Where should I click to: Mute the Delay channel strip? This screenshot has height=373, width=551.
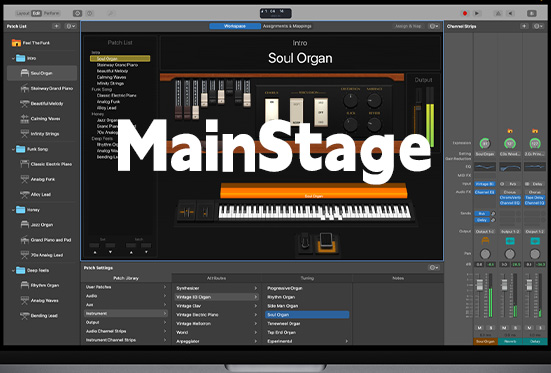(x=529, y=328)
